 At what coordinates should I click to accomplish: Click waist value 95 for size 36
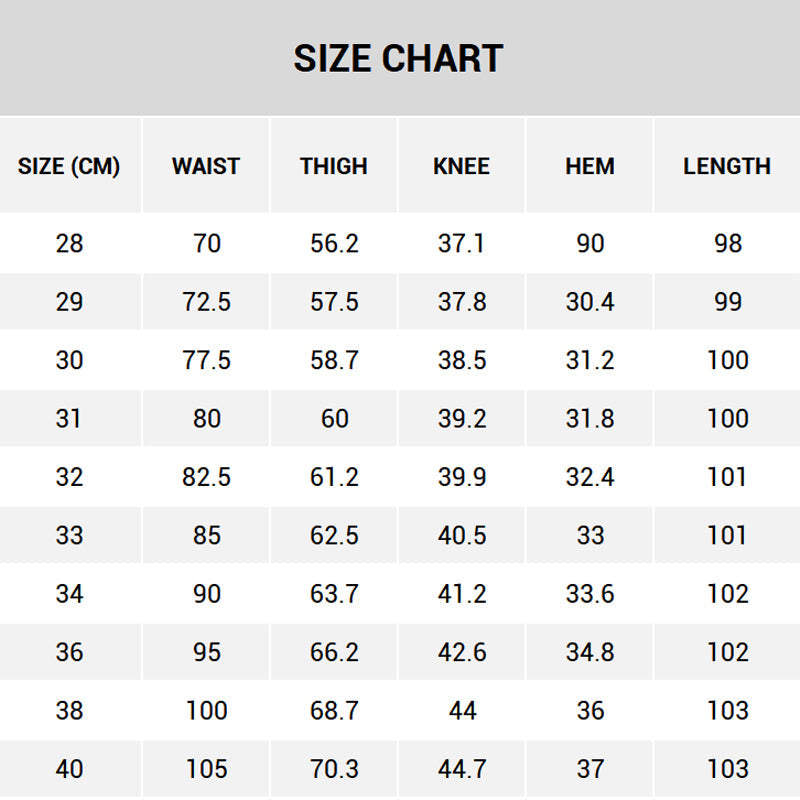click(206, 652)
